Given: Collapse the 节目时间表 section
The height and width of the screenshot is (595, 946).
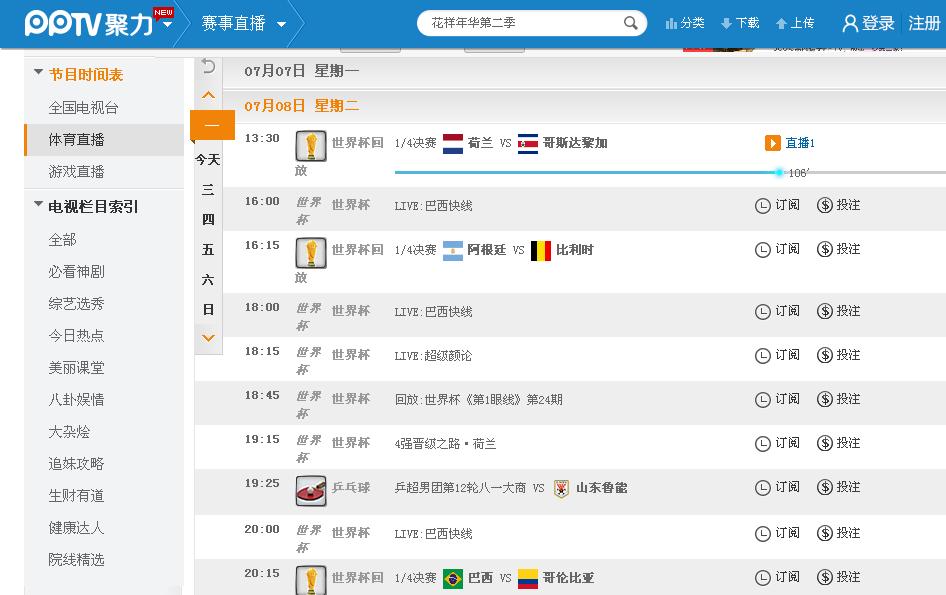Looking at the screenshot, I should (x=39, y=72).
